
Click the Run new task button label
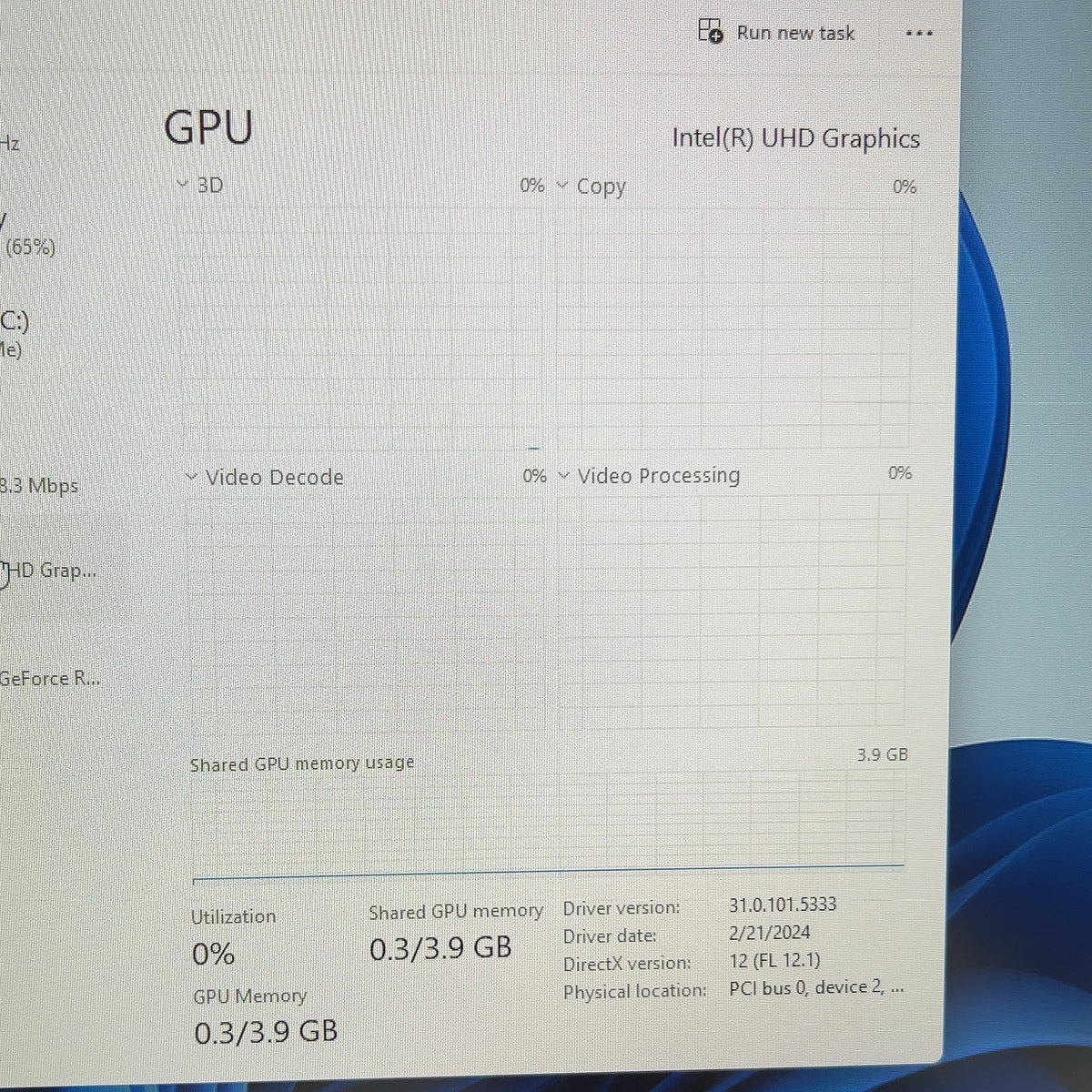pyautogui.click(x=795, y=33)
